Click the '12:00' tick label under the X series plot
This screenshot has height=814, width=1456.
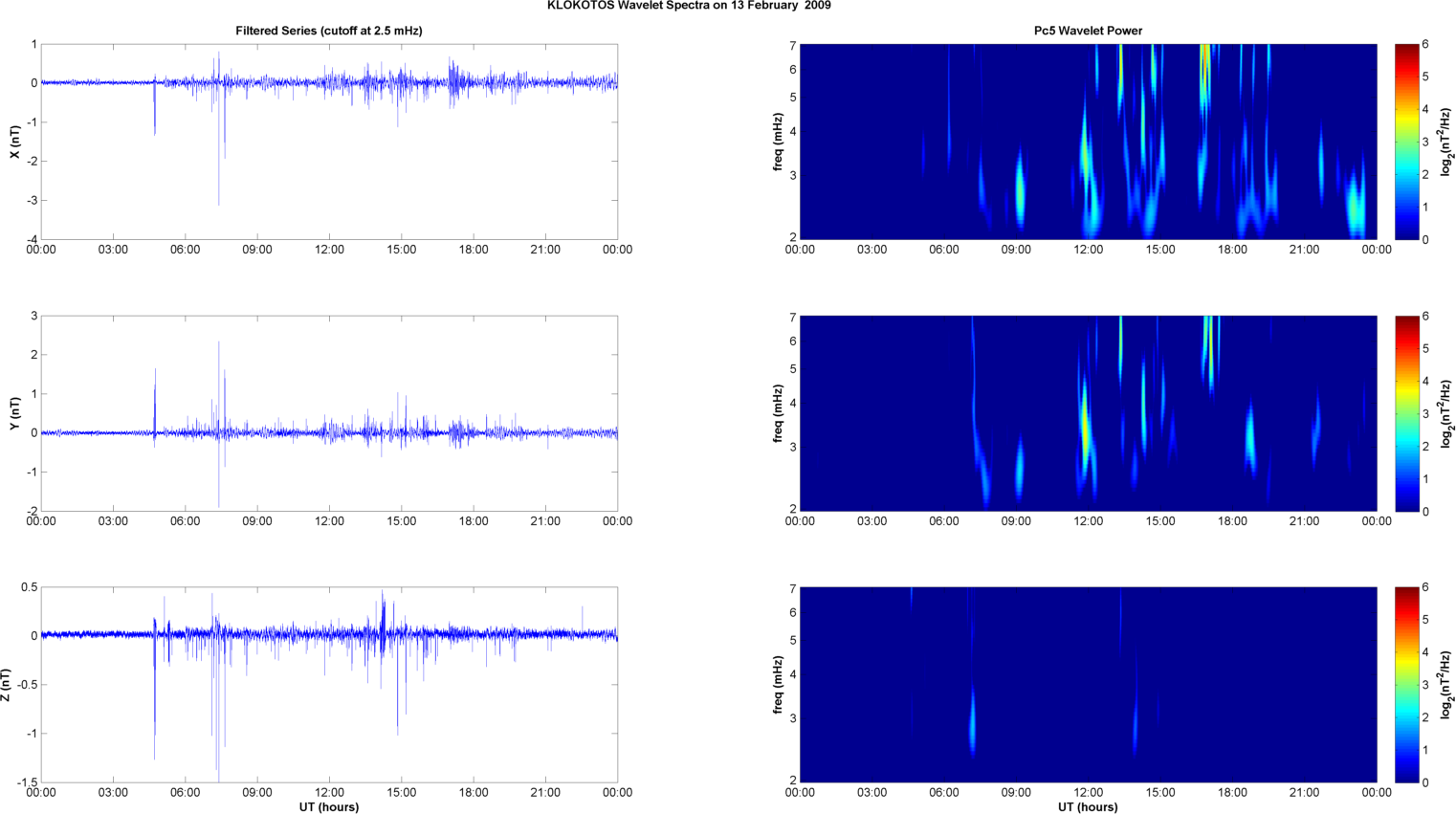(x=329, y=250)
